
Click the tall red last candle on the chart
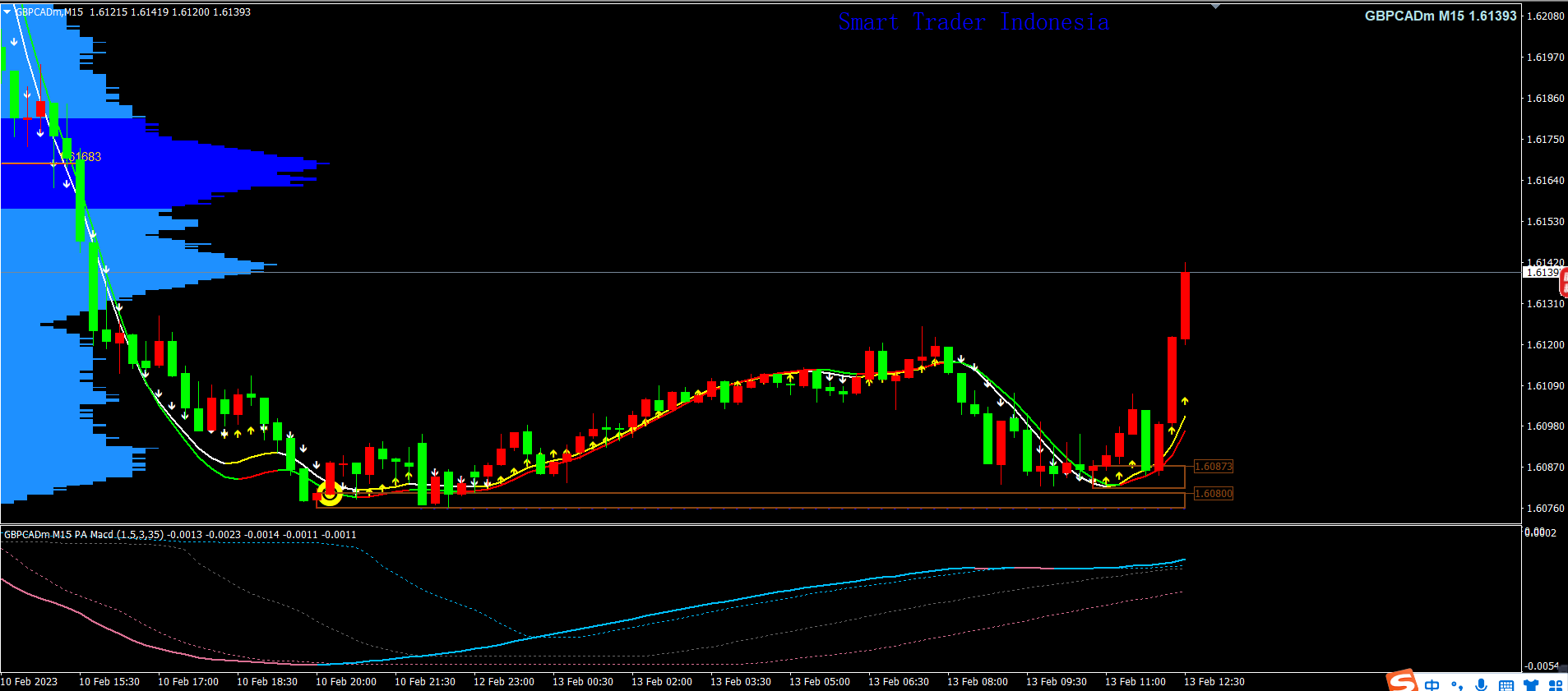click(x=1185, y=305)
